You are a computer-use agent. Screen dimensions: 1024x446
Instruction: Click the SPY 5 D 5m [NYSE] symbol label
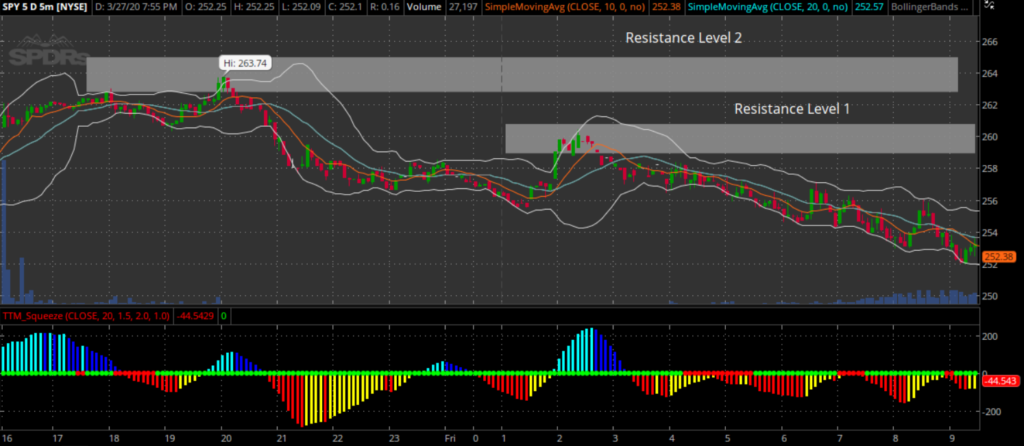(x=45, y=7)
